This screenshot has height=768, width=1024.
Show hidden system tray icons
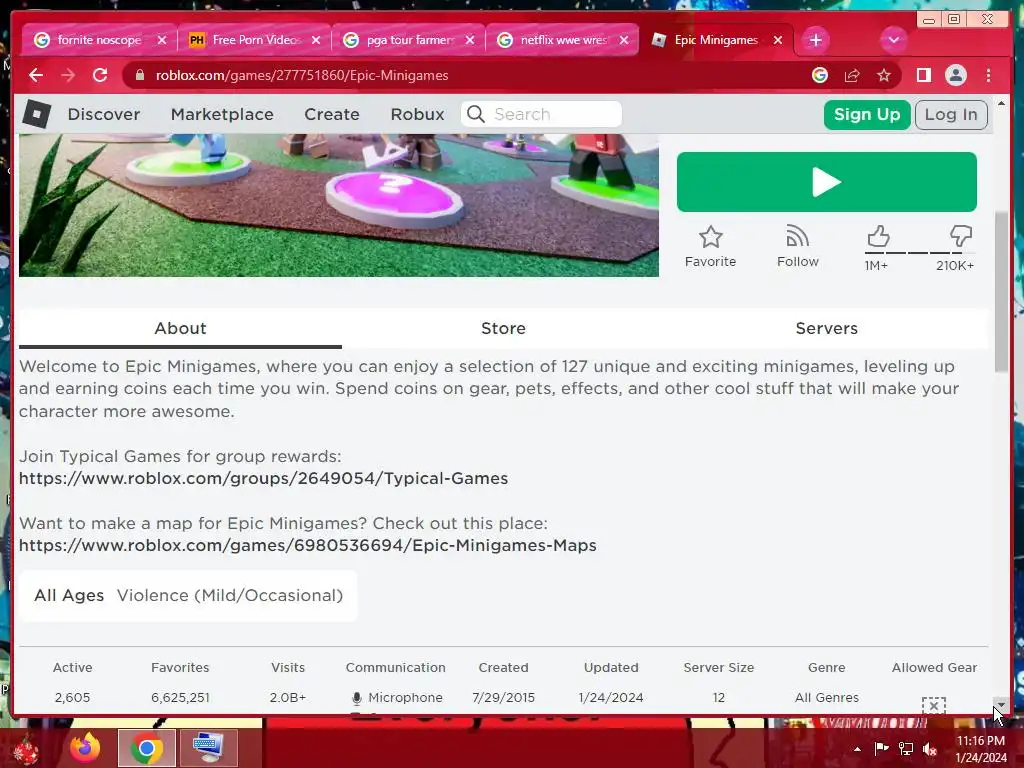857,749
